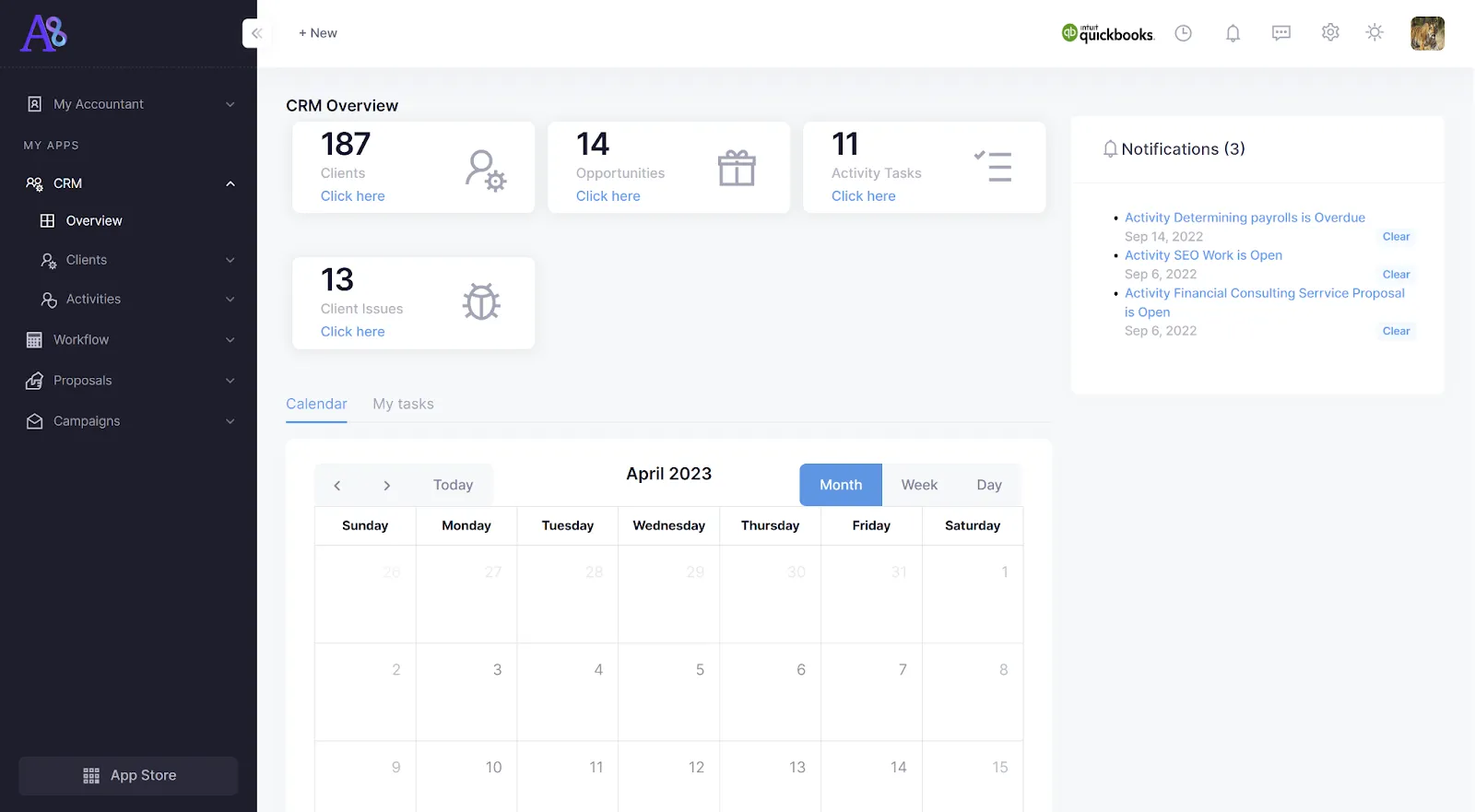Click the Clients sidebar icon

[49, 261]
